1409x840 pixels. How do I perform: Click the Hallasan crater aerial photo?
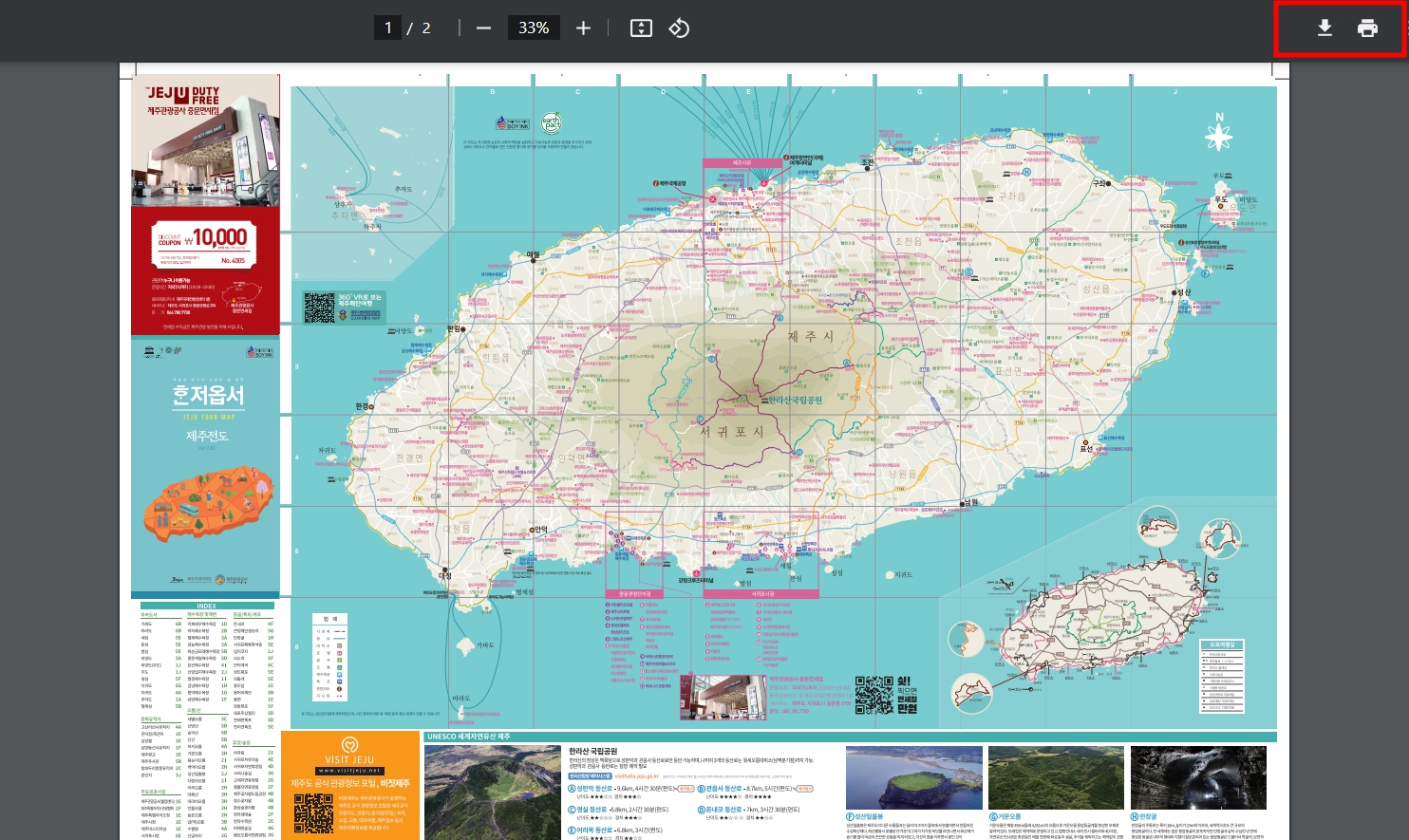[492, 793]
